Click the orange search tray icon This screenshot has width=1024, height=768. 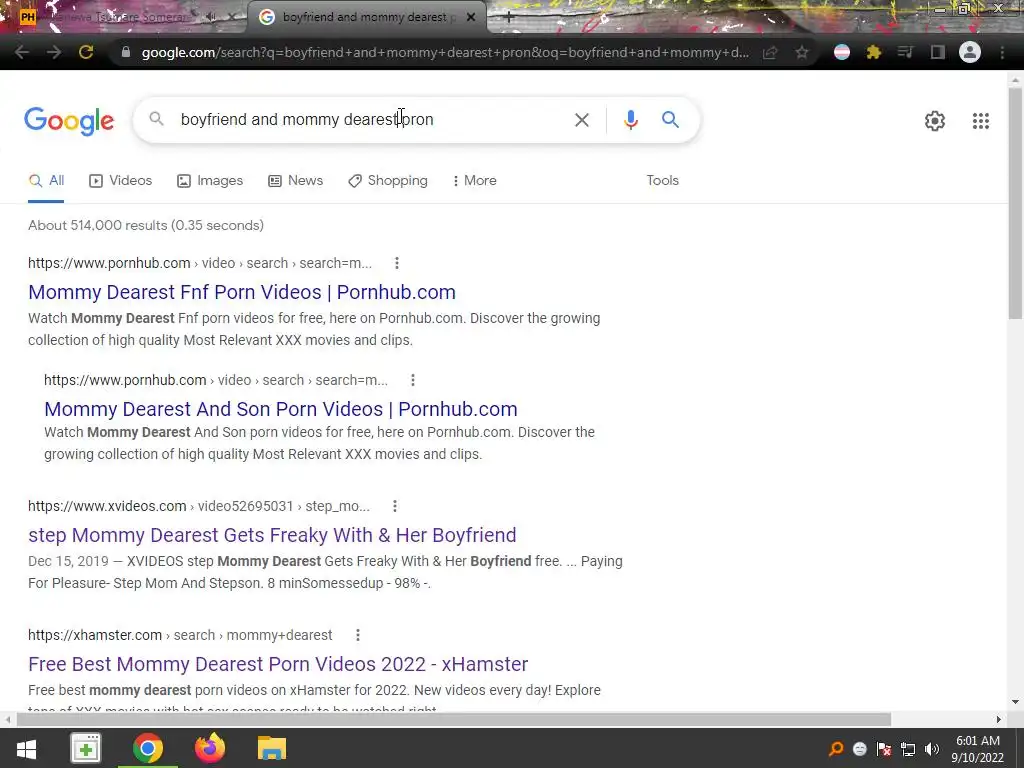coord(835,749)
